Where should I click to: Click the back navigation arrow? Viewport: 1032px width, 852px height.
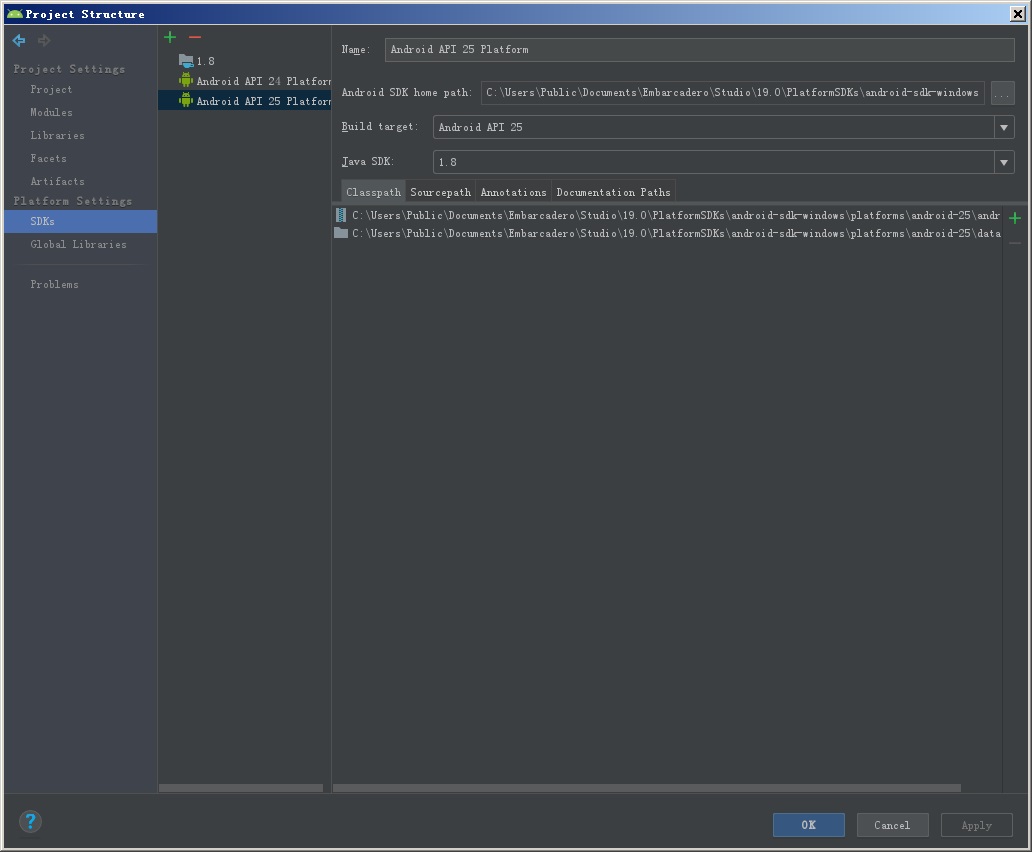(19, 41)
